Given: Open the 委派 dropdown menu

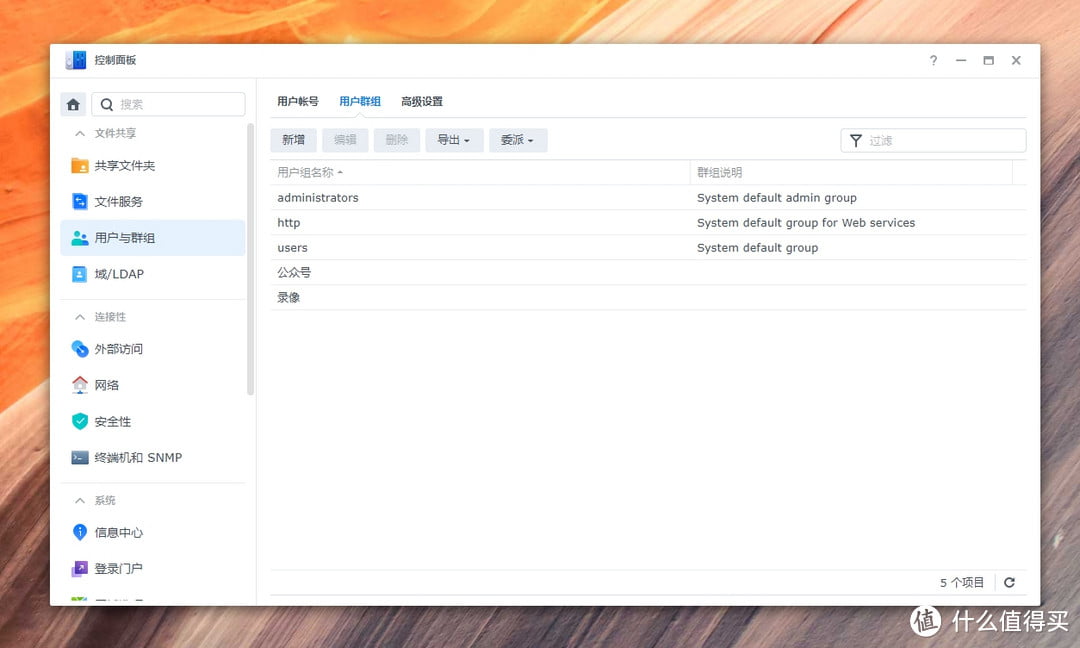Looking at the screenshot, I should point(517,140).
